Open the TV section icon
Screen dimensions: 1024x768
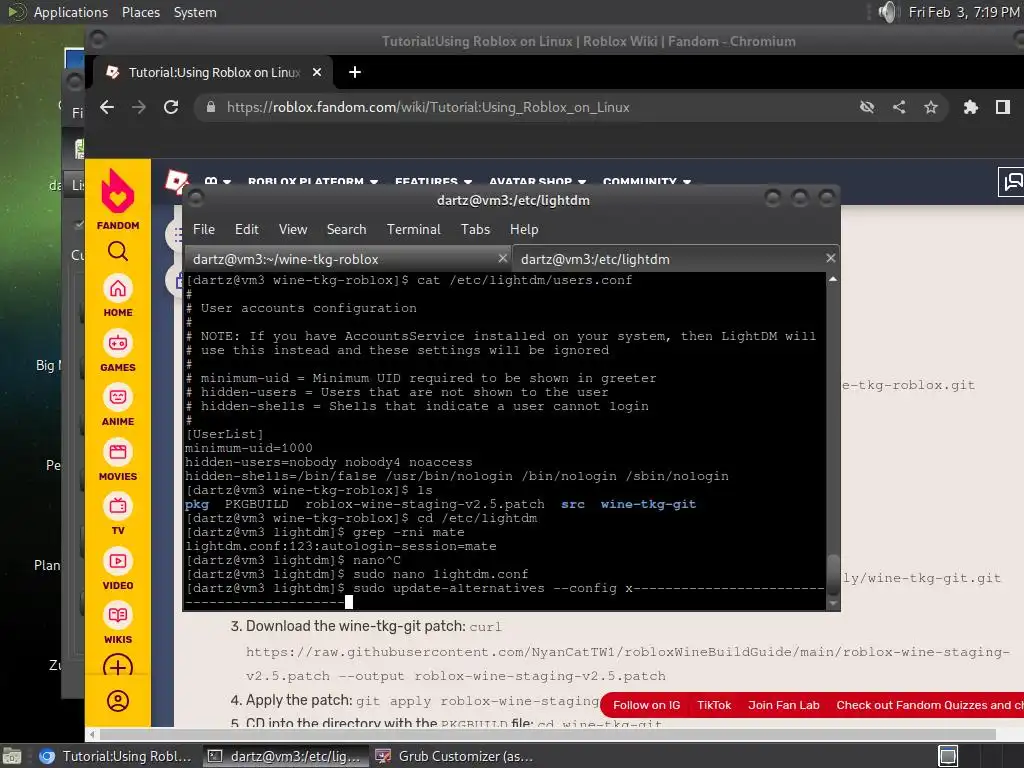[118, 506]
